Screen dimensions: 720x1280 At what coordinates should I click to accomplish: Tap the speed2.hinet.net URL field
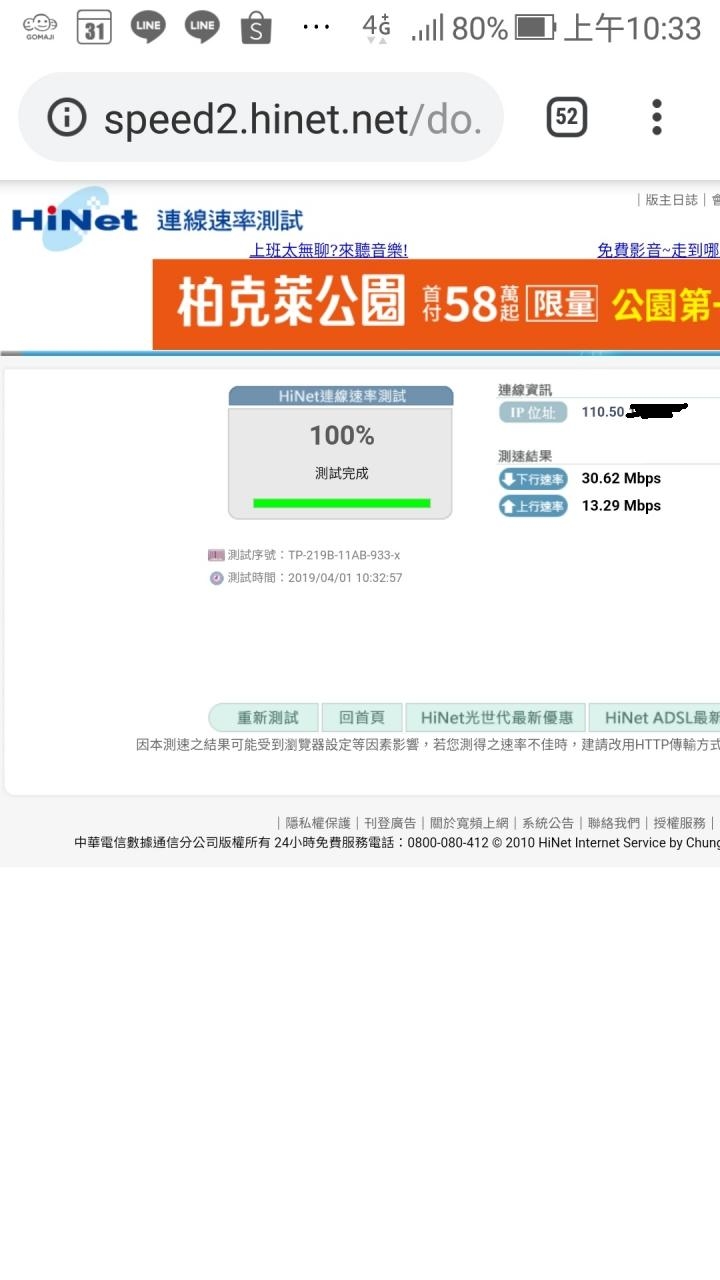coord(260,118)
